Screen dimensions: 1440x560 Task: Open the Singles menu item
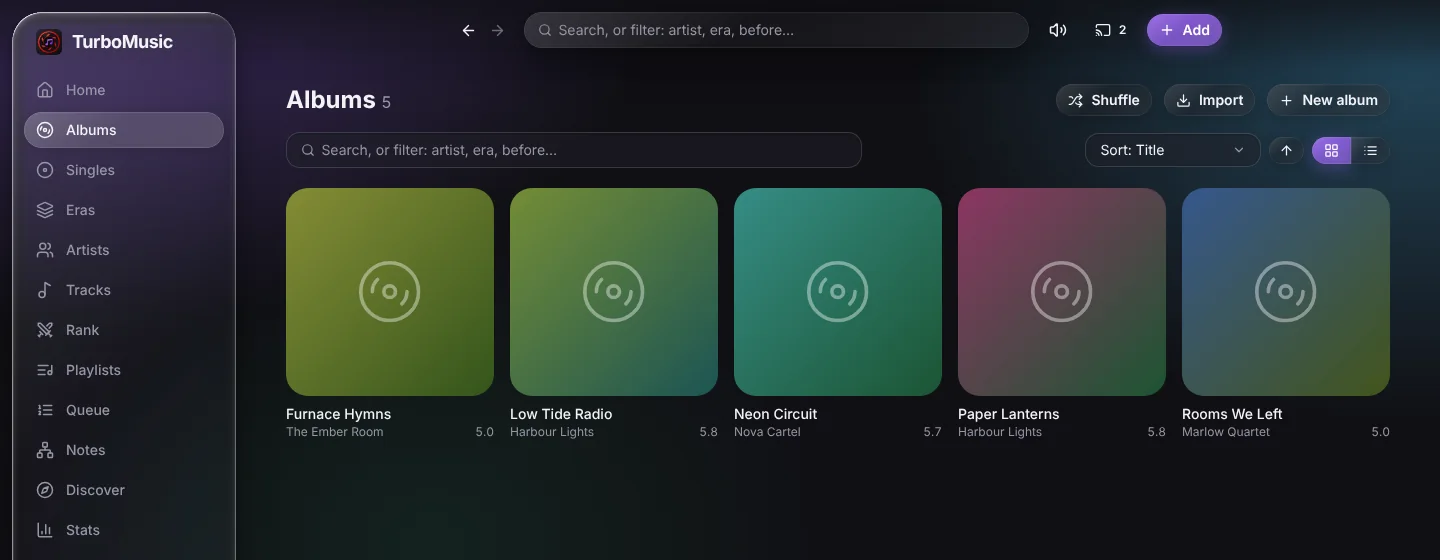tap(124, 170)
